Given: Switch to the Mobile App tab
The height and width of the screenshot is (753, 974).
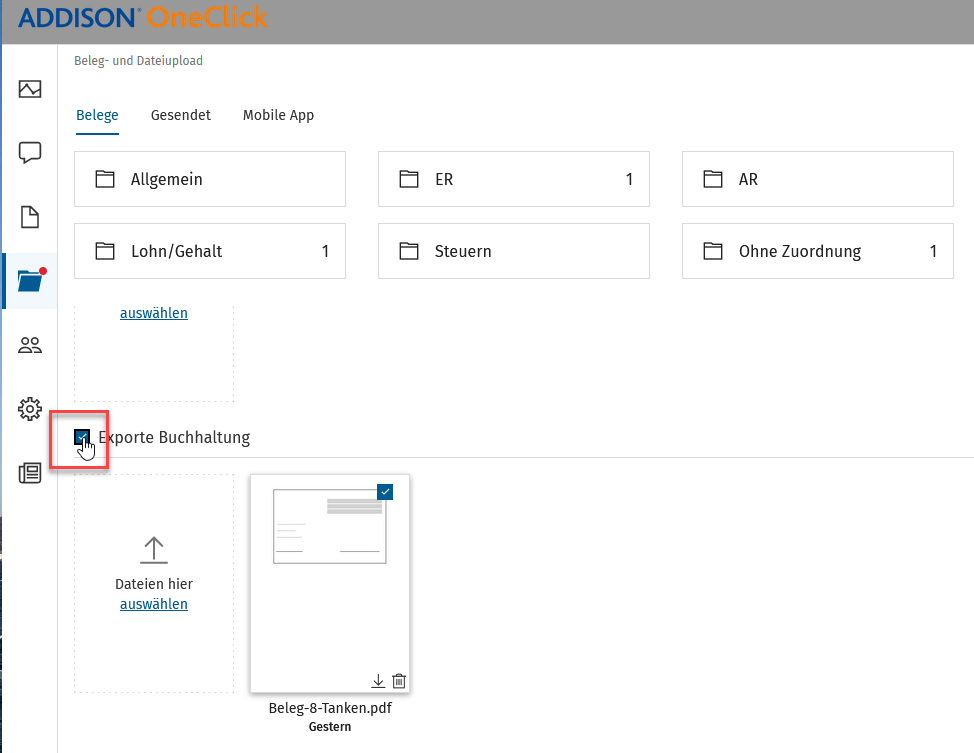Looking at the screenshot, I should 278,115.
